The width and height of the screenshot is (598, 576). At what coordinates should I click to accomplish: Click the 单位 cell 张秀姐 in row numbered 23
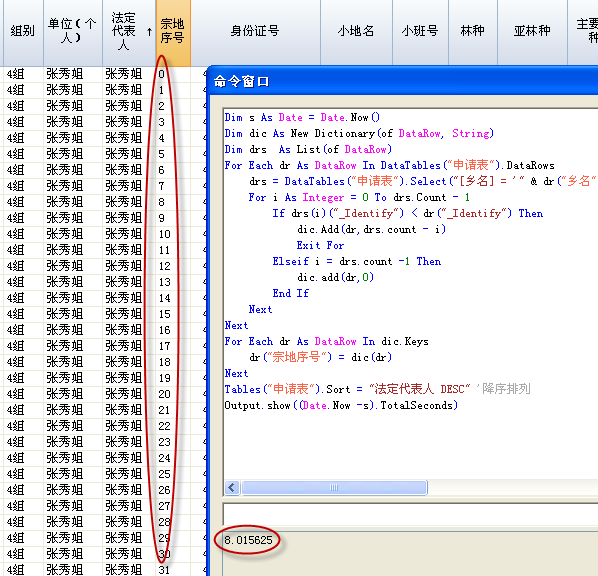[x=73, y=442]
